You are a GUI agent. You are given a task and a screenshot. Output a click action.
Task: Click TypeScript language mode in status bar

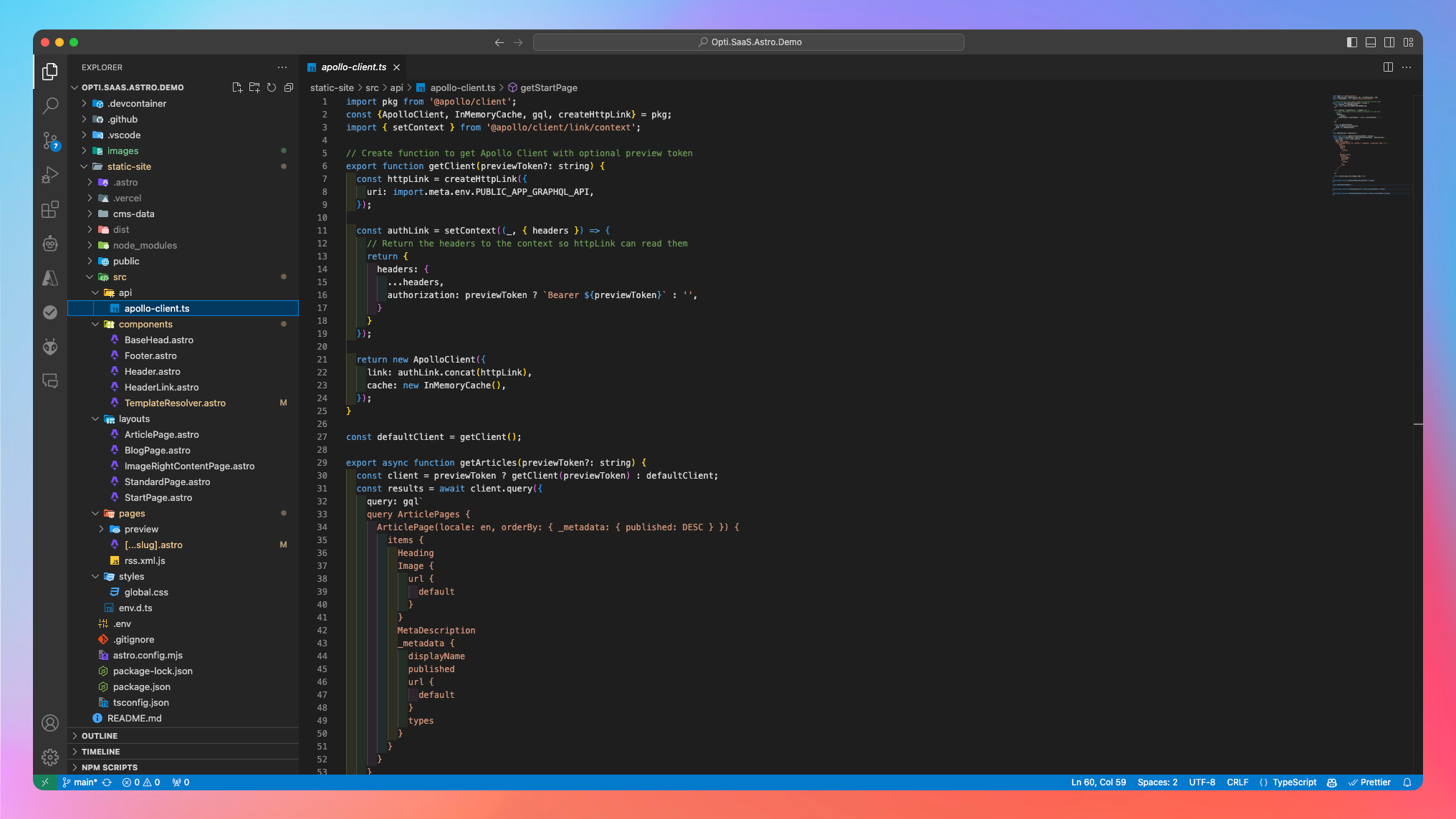1294,782
